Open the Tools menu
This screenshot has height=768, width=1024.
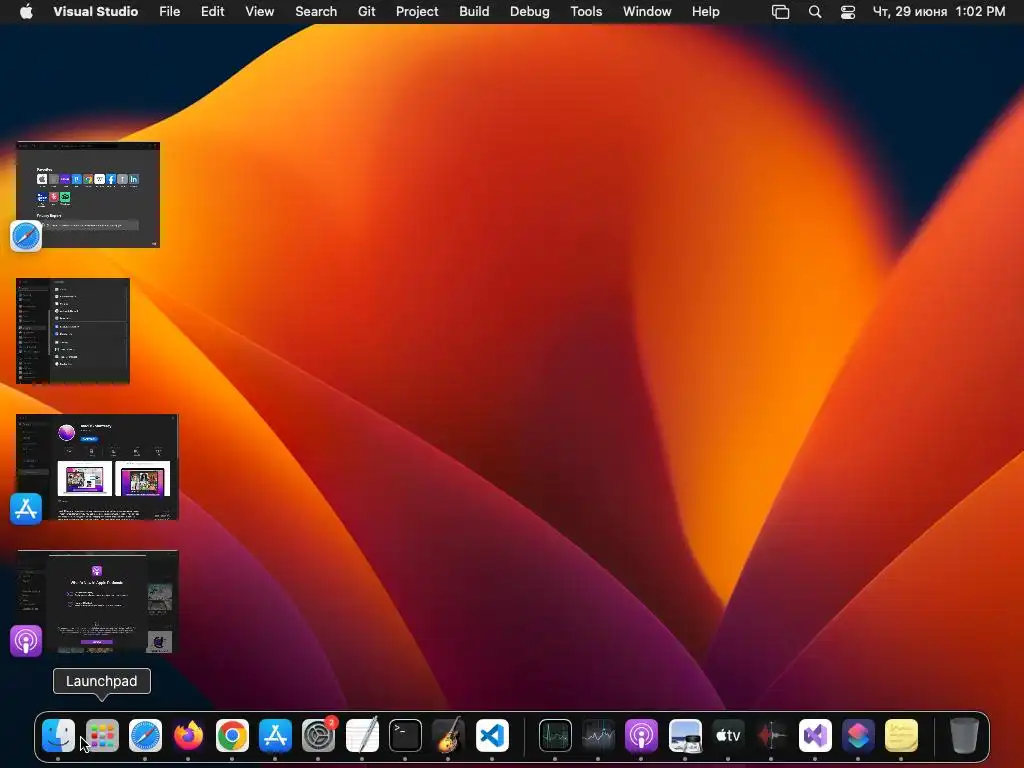point(586,12)
